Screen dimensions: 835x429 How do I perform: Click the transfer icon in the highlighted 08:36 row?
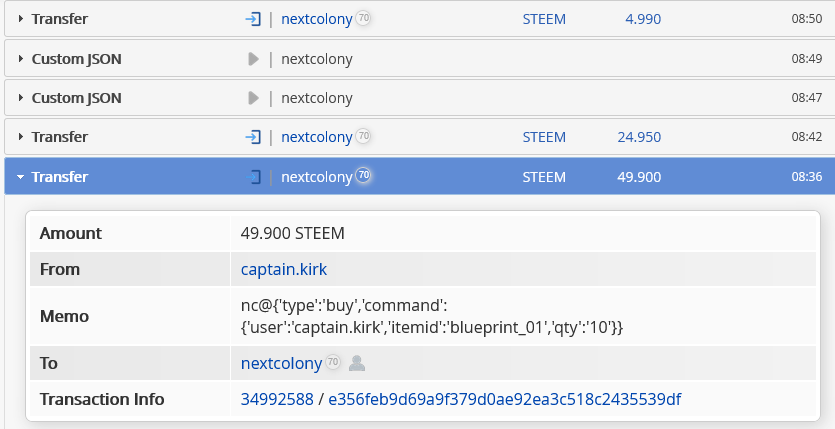254,177
